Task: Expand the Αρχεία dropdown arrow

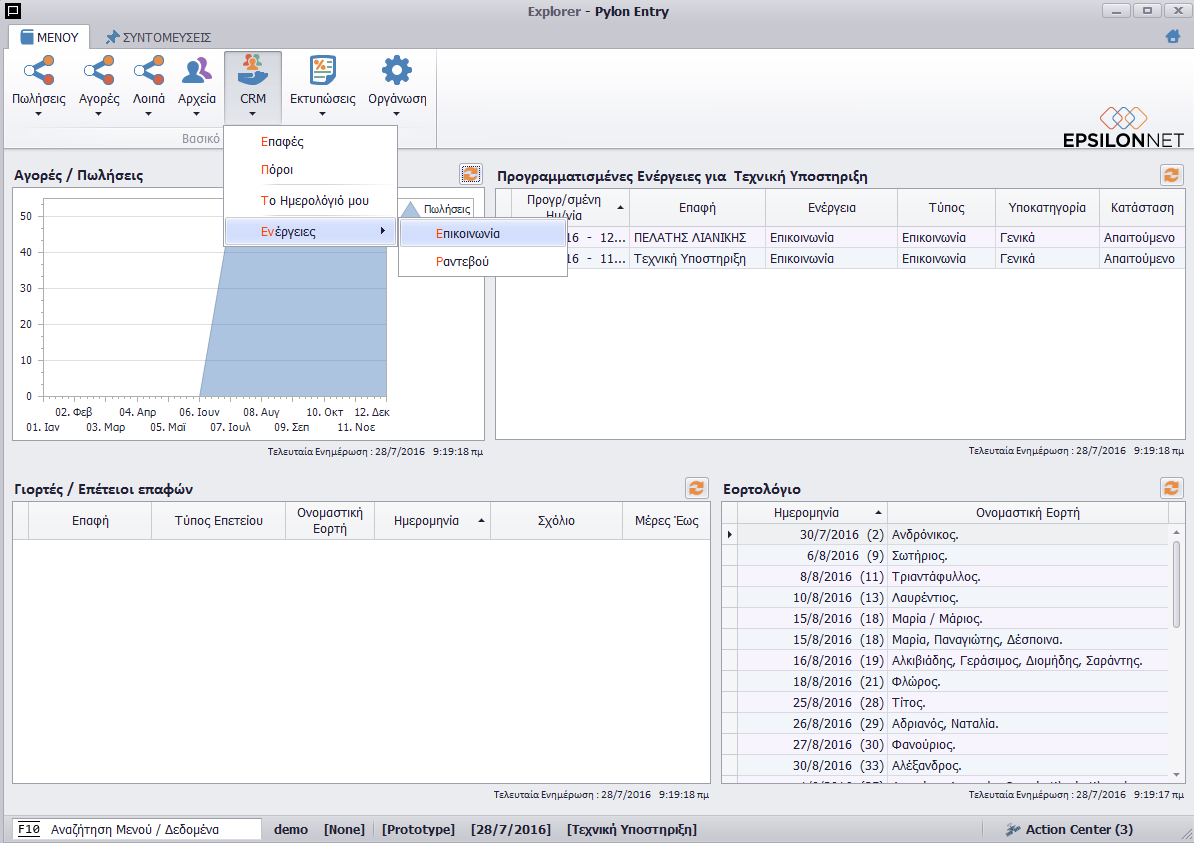Action: pos(196,114)
